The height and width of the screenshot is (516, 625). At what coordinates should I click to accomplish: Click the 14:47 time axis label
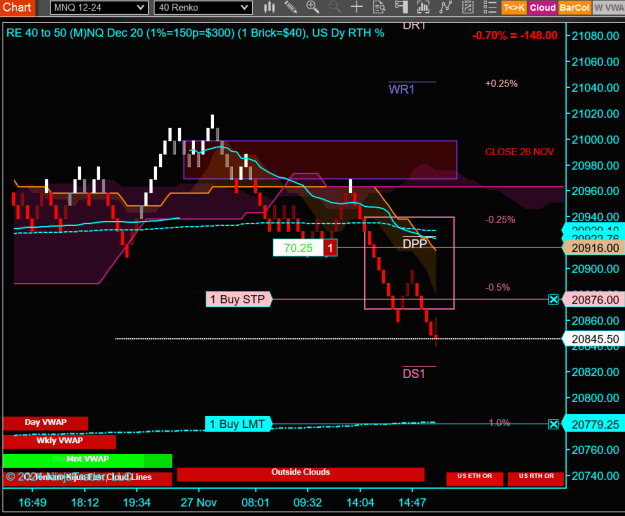(412, 502)
